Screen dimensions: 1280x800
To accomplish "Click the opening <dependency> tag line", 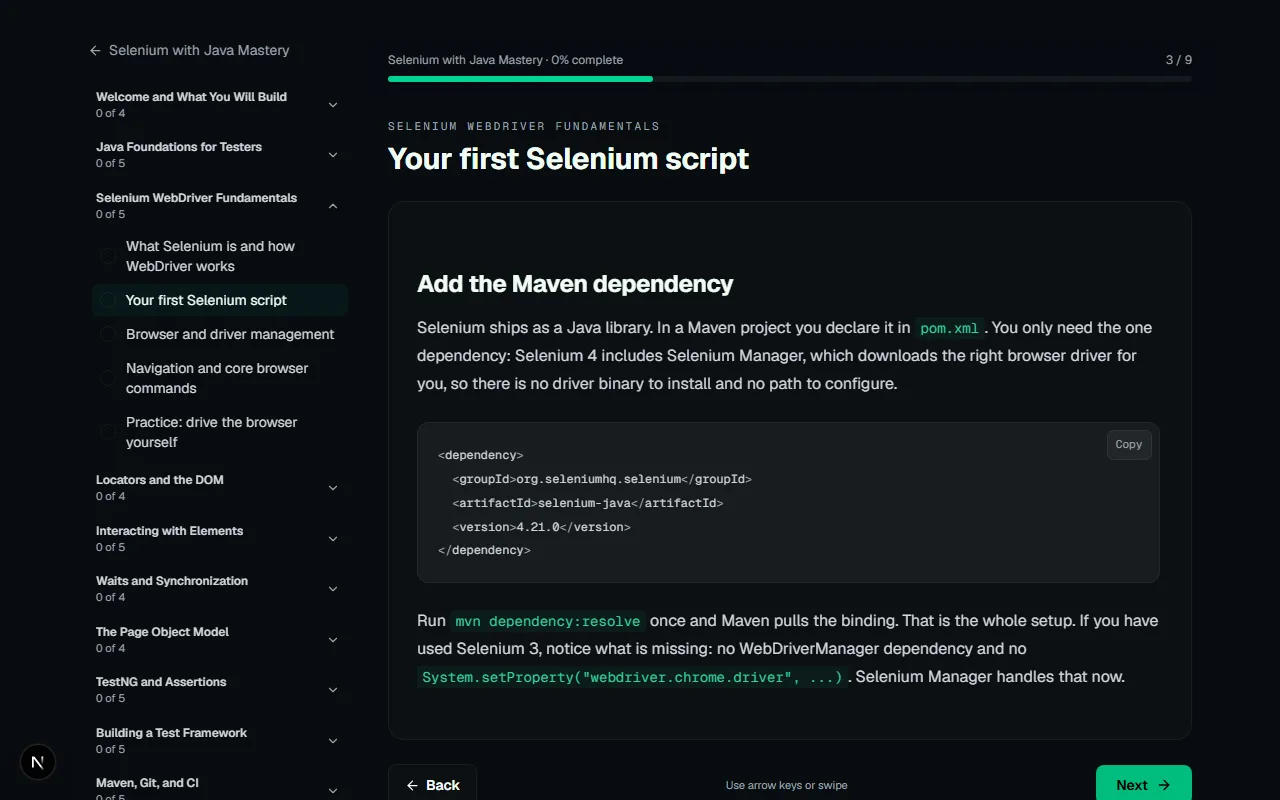I will (x=481, y=455).
